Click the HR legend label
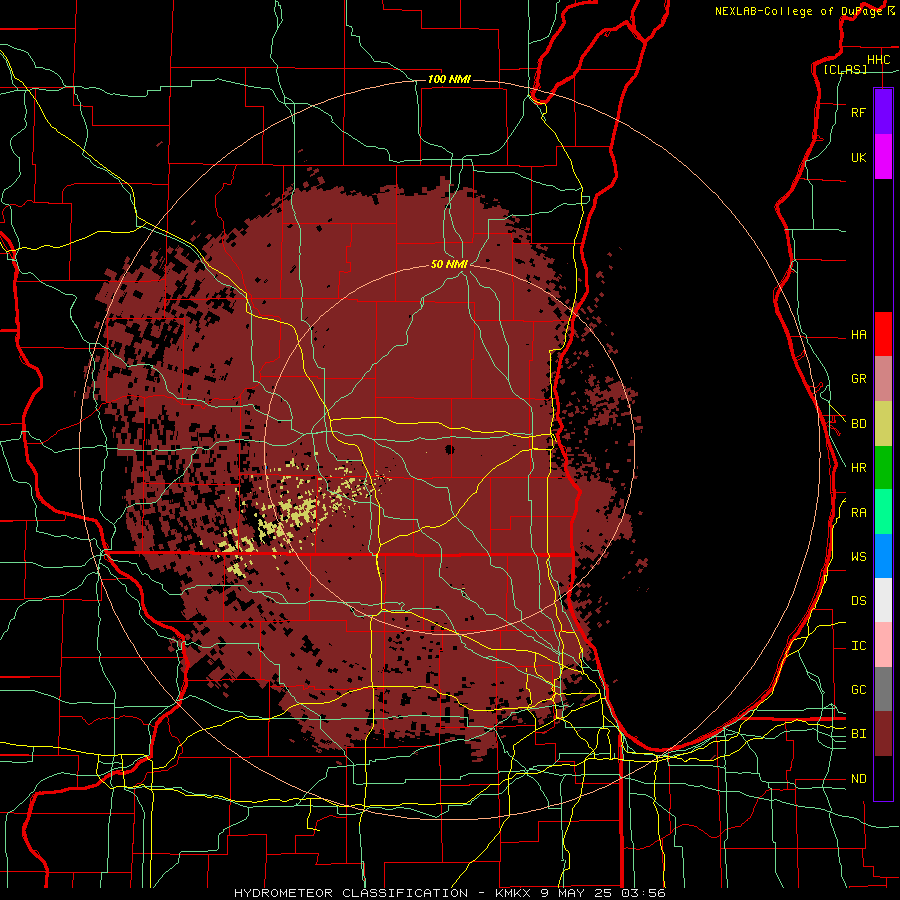 [858, 468]
